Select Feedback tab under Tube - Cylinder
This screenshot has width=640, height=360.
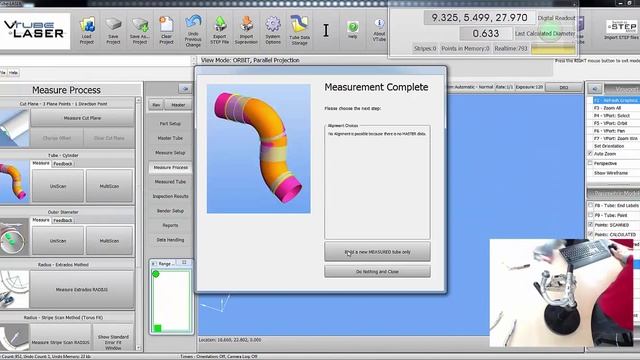(x=63, y=164)
